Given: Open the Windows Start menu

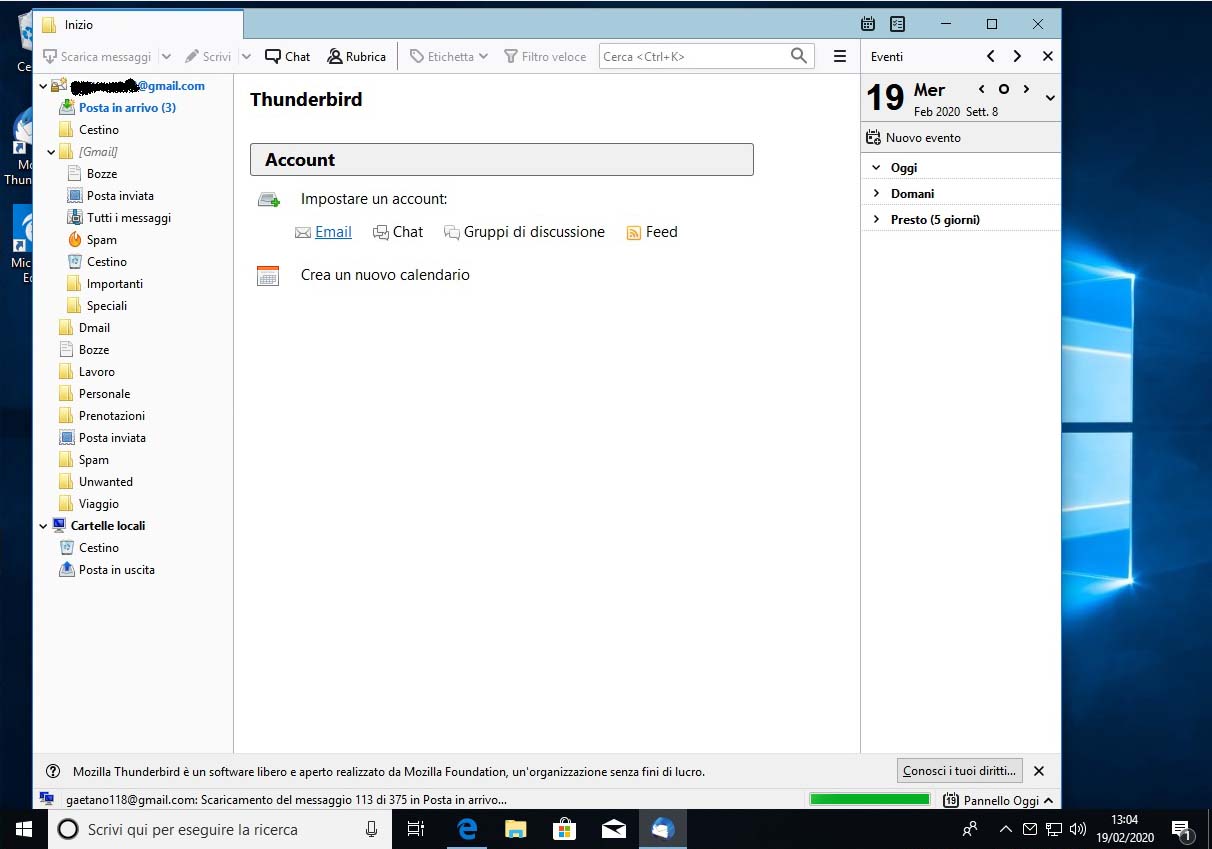Looking at the screenshot, I should 24,829.
